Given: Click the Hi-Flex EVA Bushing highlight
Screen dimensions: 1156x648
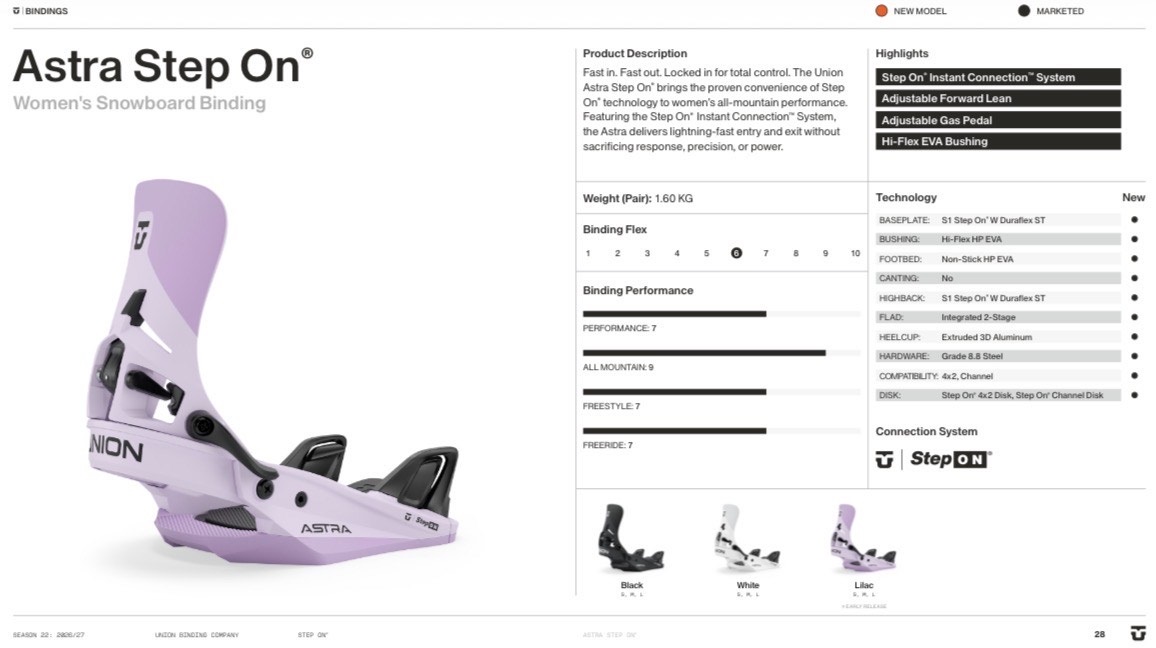Looking at the screenshot, I should coord(998,142).
